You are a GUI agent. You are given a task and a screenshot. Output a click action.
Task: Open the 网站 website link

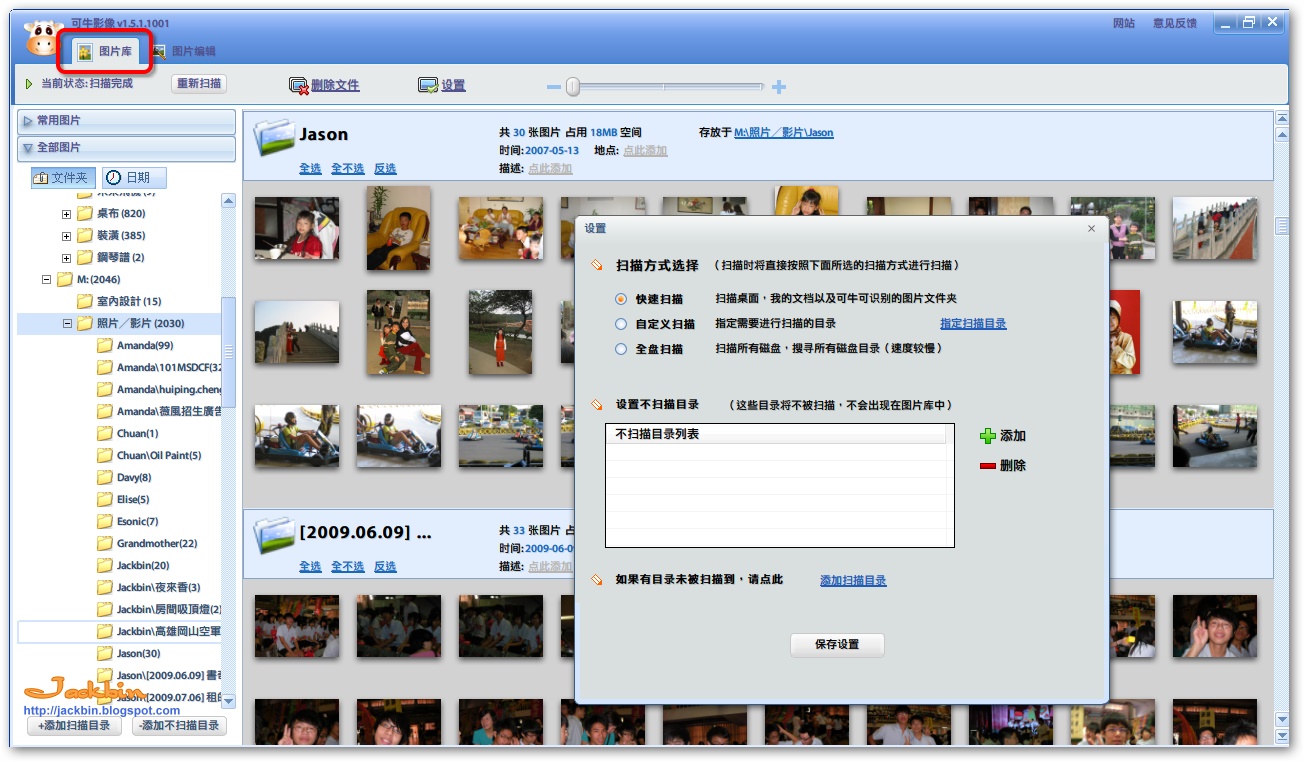(1124, 23)
